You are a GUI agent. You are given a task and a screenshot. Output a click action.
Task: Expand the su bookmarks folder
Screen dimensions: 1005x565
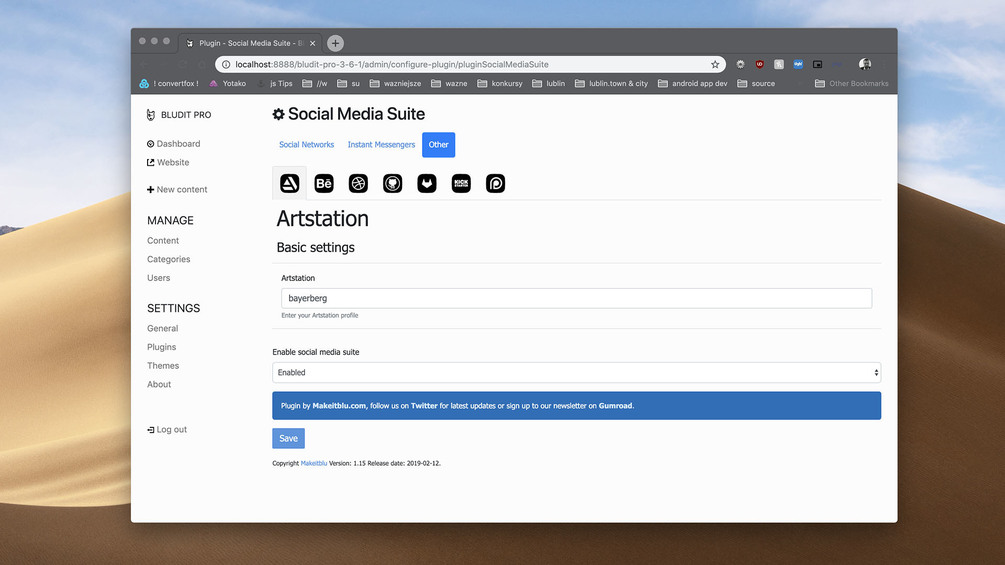[349, 83]
